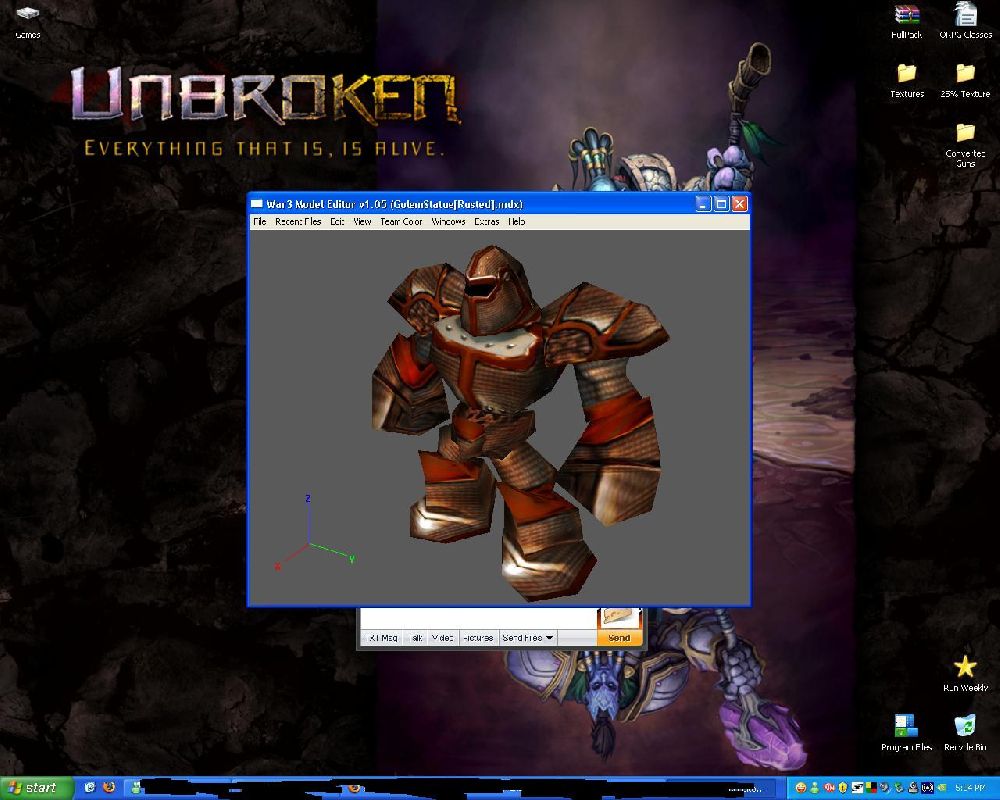Click the Send button in chat window
Image resolution: width=1000 pixels, height=800 pixels.
coord(619,637)
